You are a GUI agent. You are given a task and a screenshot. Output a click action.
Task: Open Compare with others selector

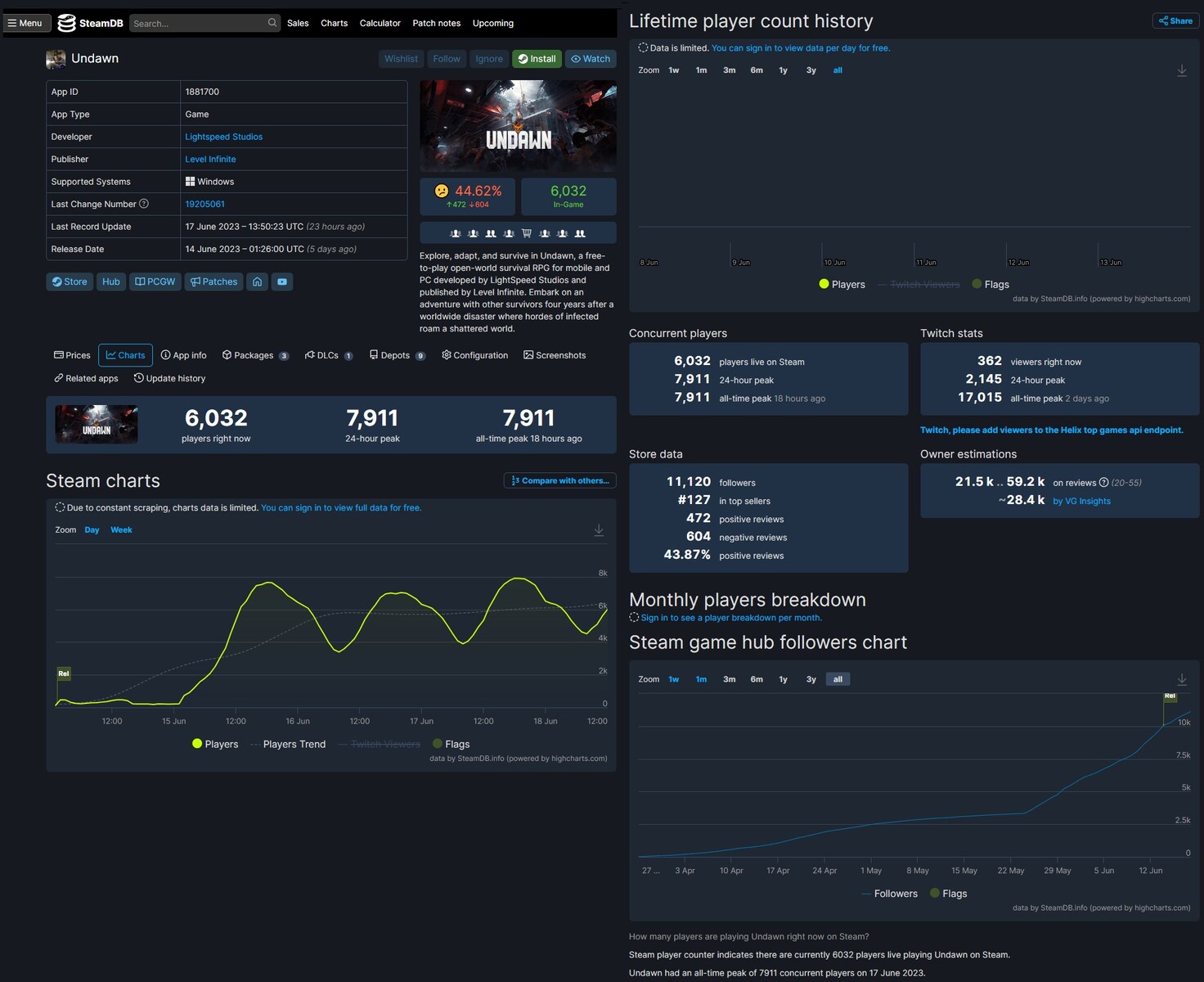coord(560,481)
